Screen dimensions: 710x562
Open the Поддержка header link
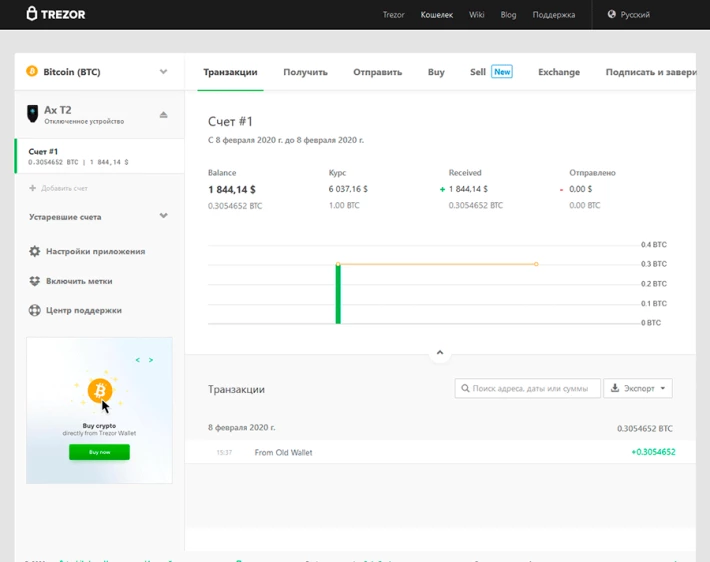click(554, 14)
